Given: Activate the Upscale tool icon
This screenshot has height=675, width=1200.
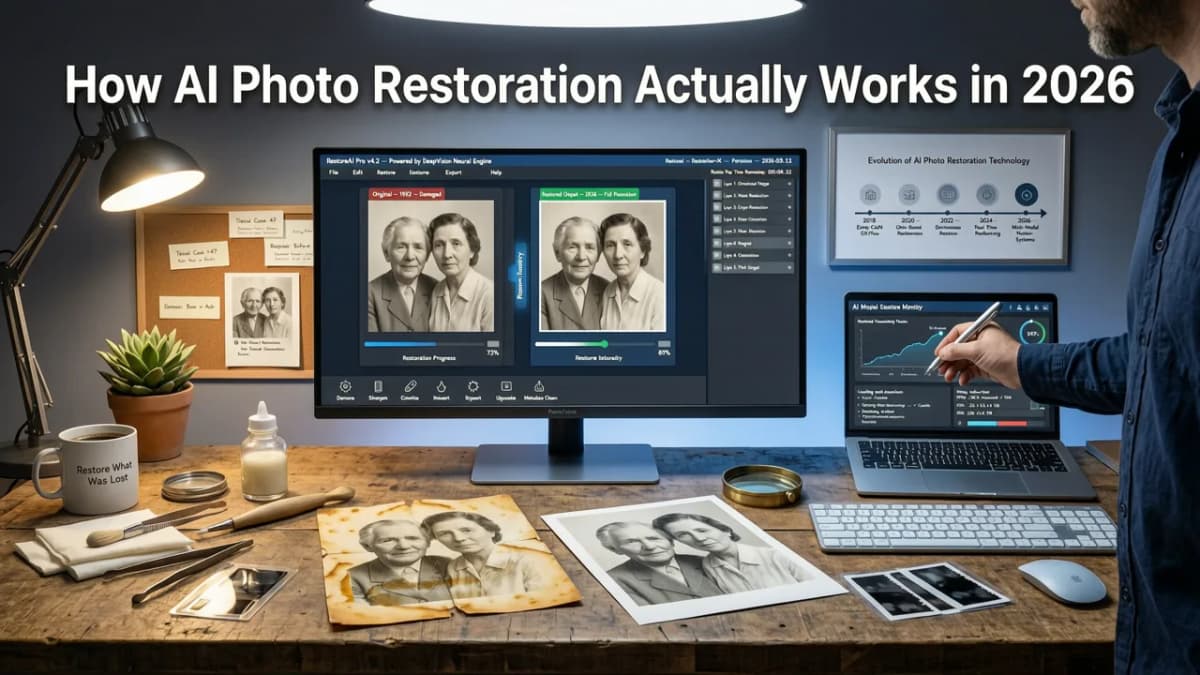Looking at the screenshot, I should [506, 386].
